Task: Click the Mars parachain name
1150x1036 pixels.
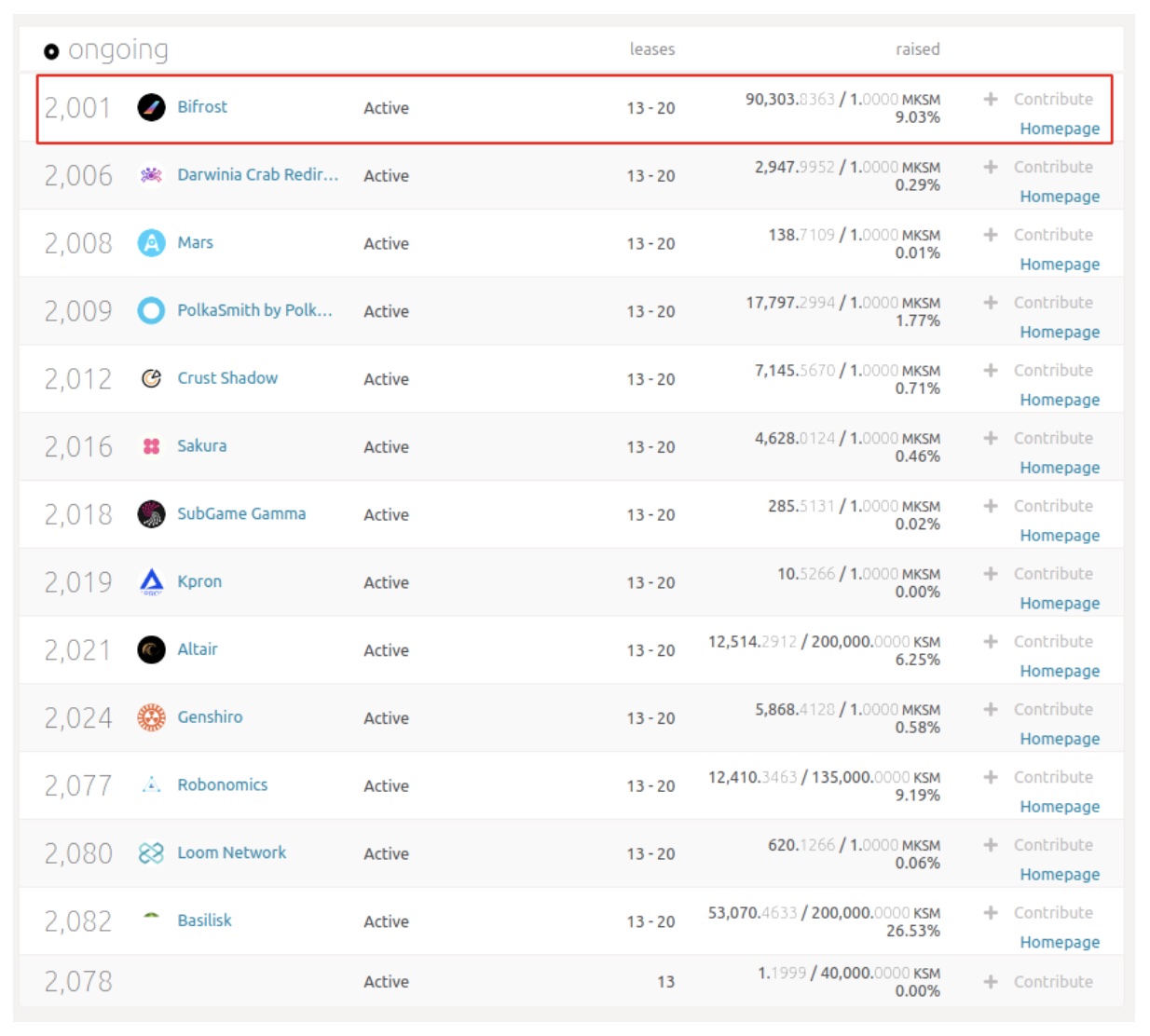Action: (x=195, y=243)
